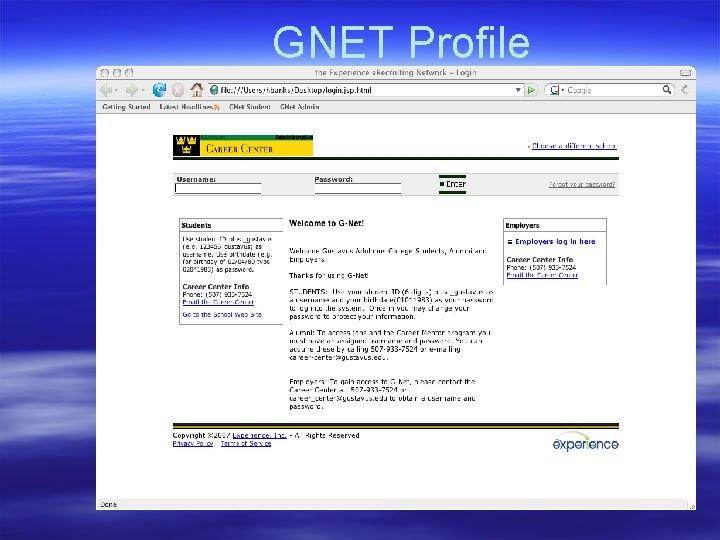Open the address bar history dropdown arrow

518,90
